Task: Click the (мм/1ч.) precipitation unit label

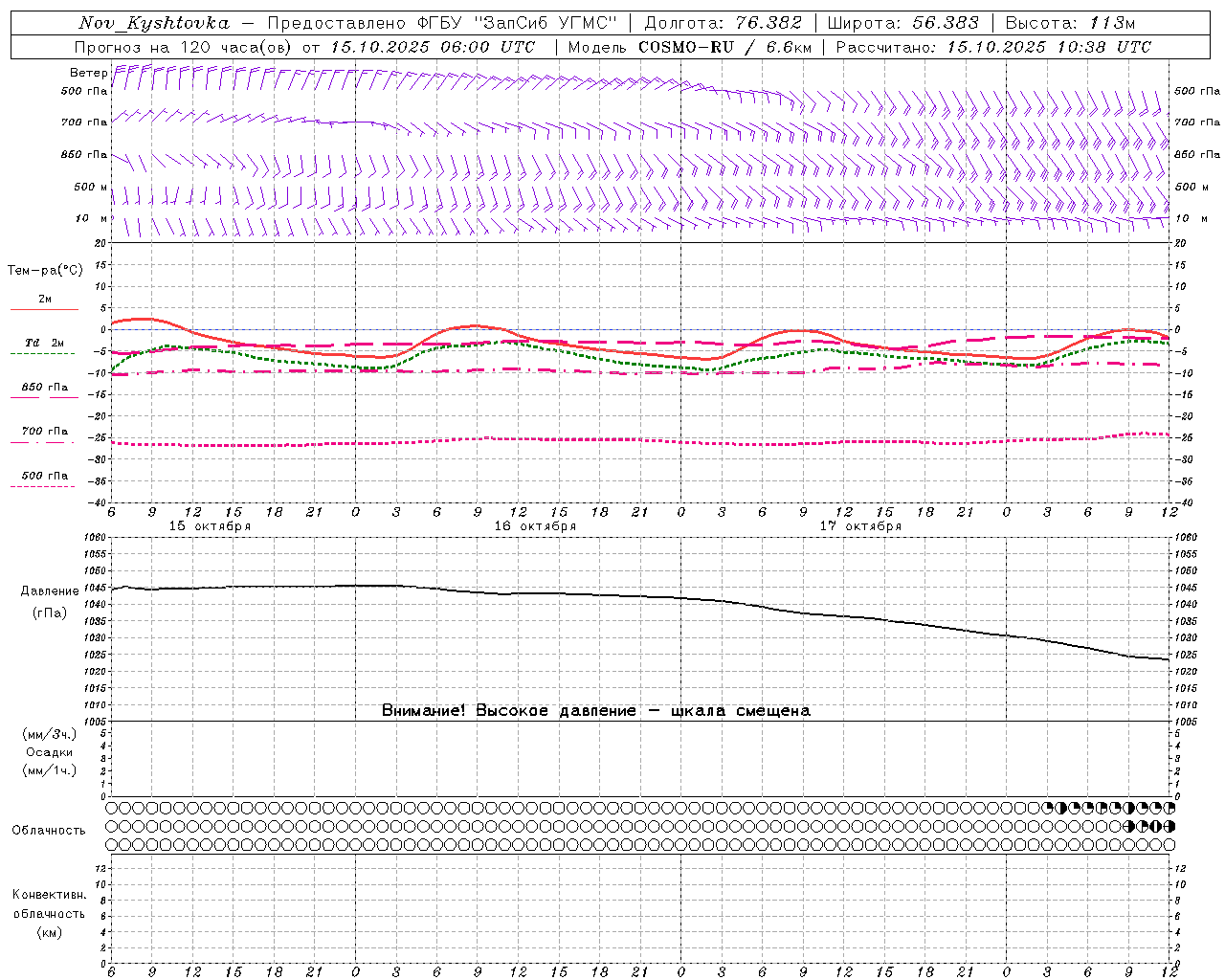Action: (x=50, y=770)
